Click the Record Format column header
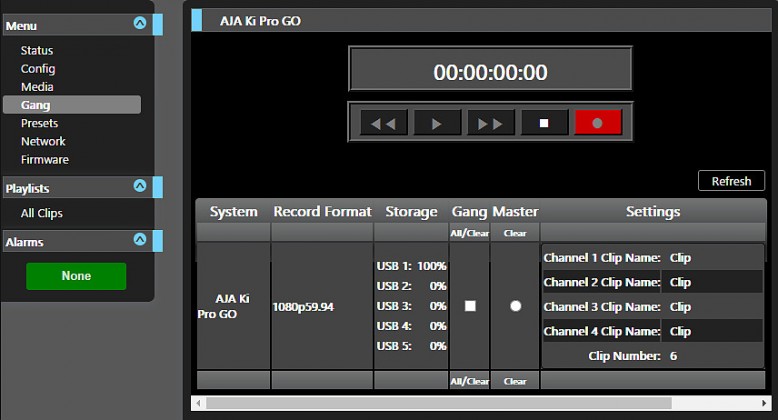Image resolution: width=778 pixels, height=420 pixels. coord(322,211)
